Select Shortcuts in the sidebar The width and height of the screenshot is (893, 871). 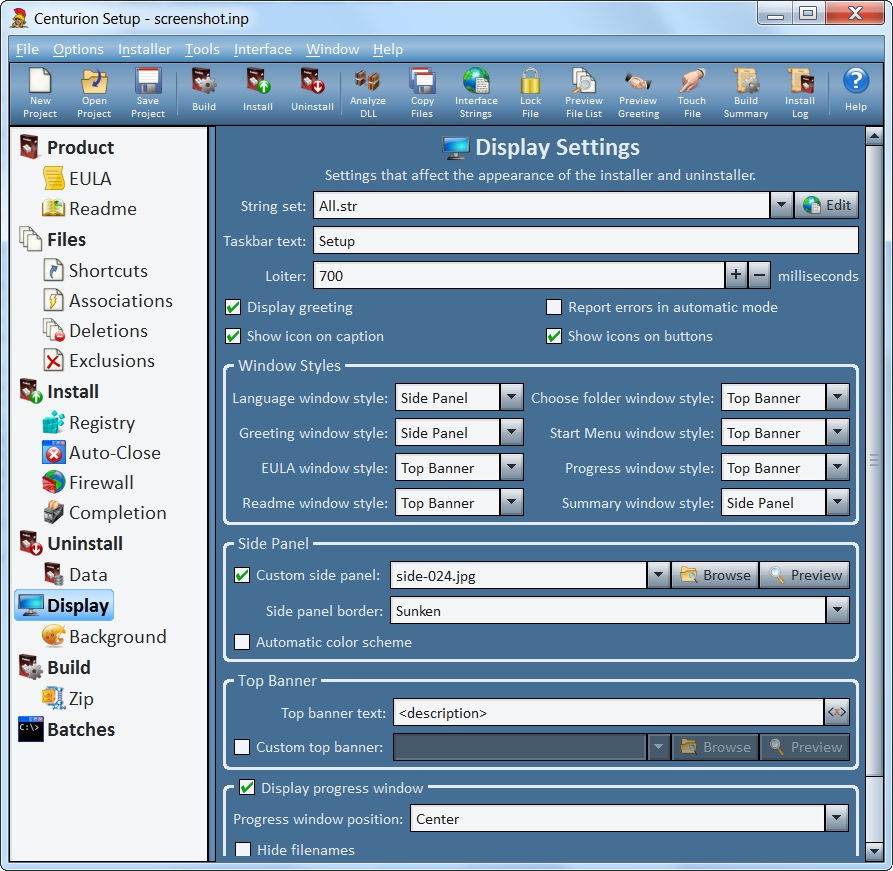[96, 270]
